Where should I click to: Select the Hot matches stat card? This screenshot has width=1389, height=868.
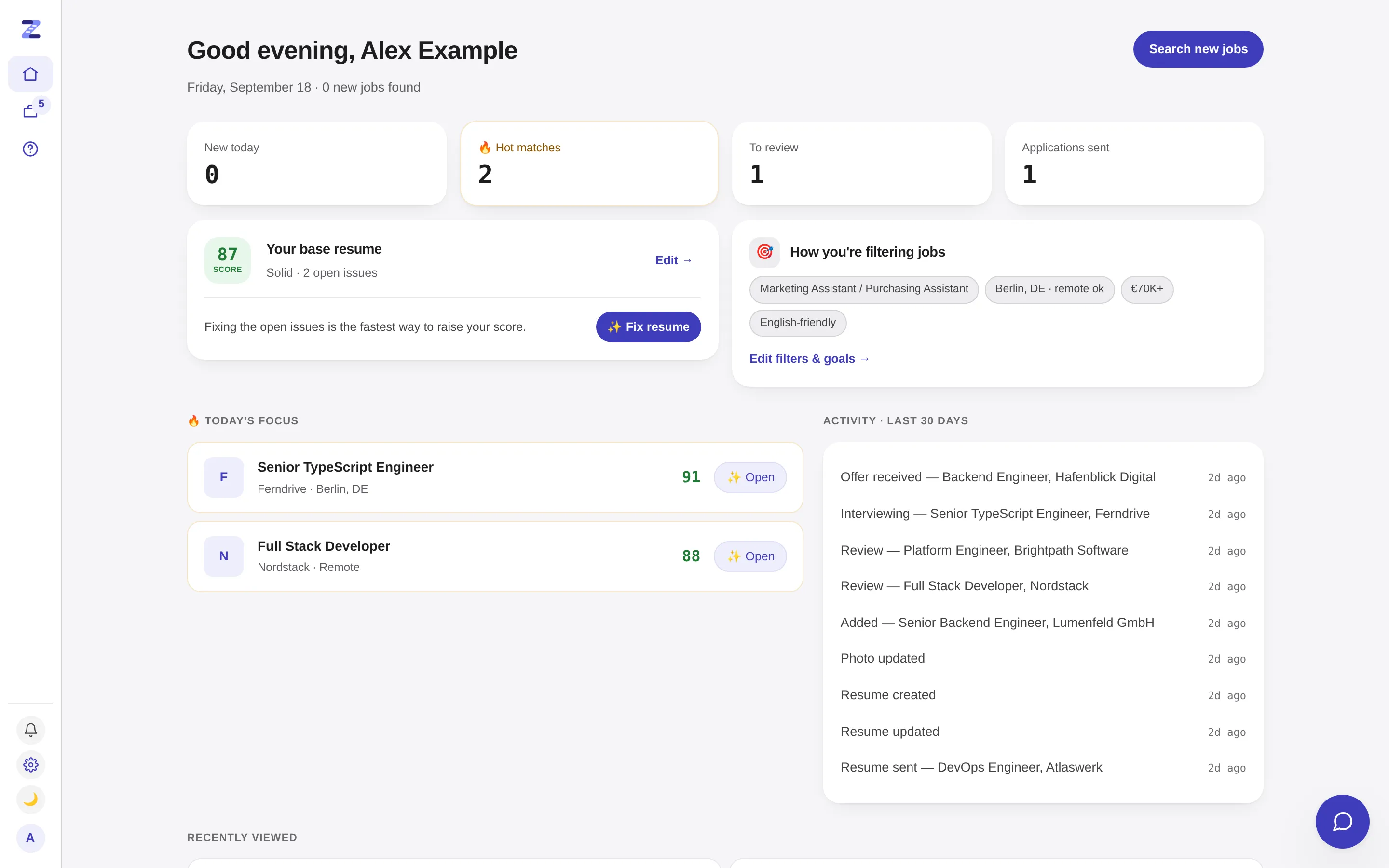(x=589, y=163)
